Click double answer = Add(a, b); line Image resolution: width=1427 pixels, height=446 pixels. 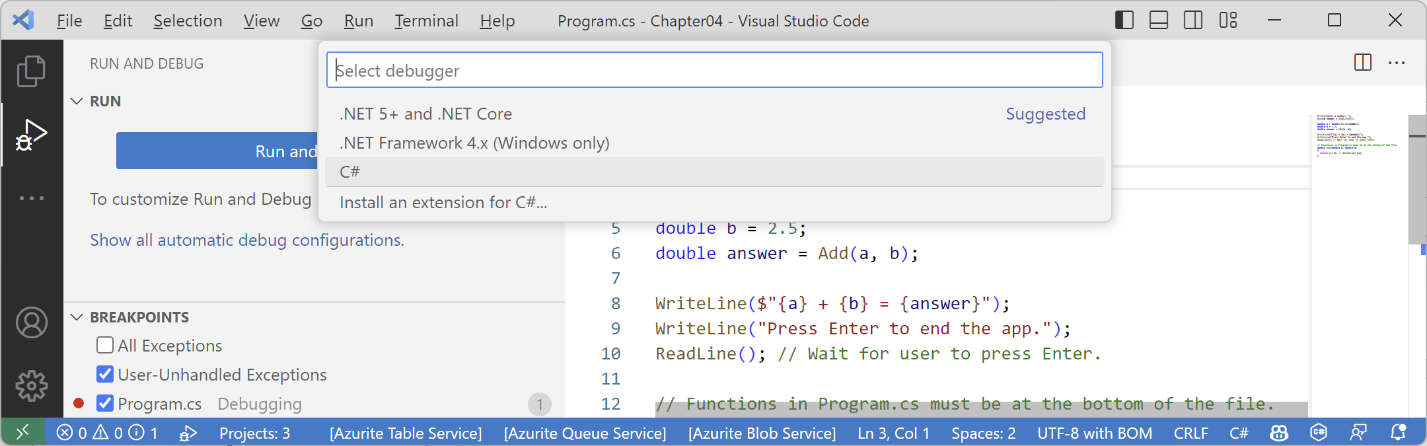click(787, 253)
